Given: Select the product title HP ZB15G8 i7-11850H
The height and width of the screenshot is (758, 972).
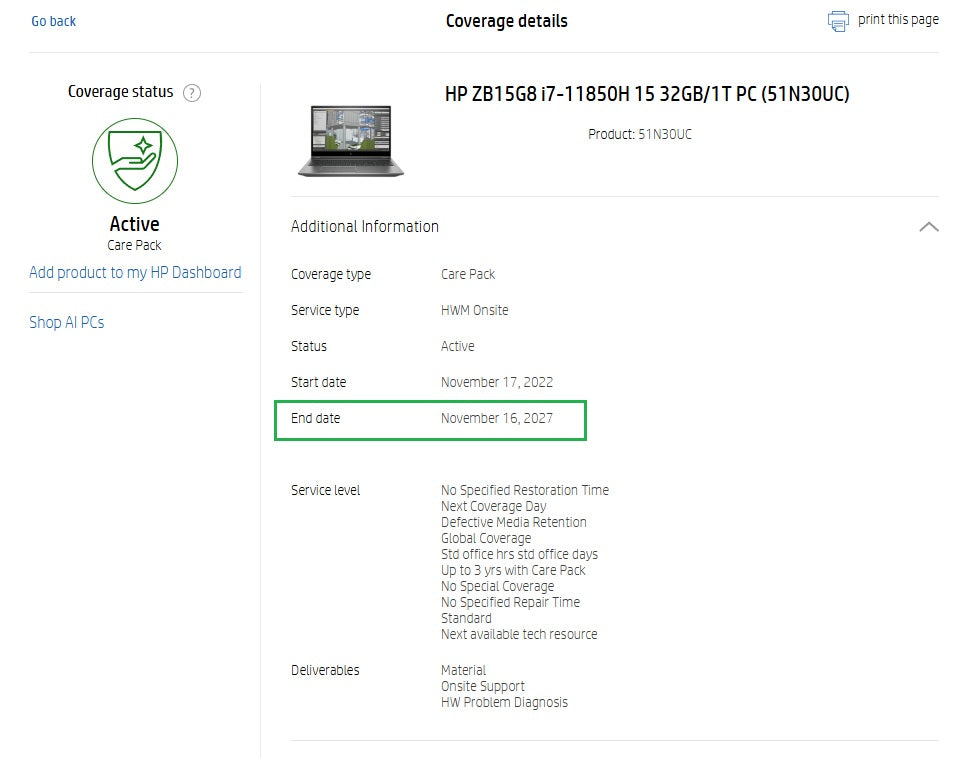Looking at the screenshot, I should 647,94.
